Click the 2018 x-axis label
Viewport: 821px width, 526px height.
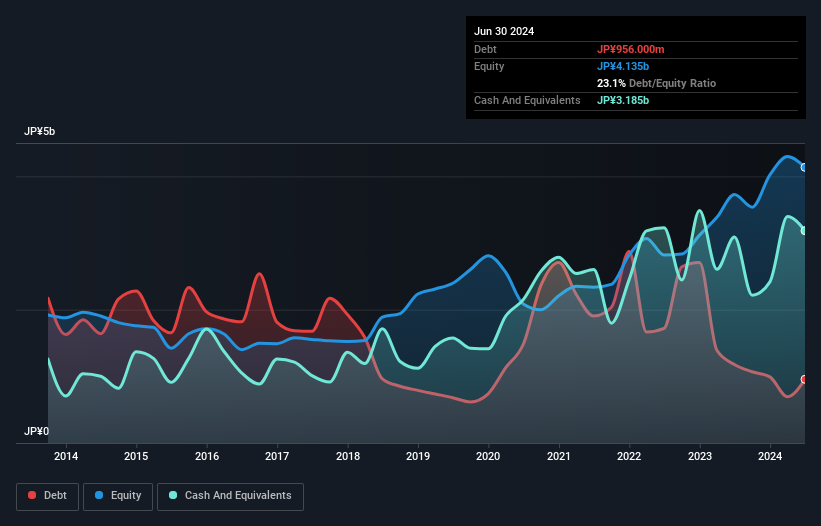click(x=348, y=456)
